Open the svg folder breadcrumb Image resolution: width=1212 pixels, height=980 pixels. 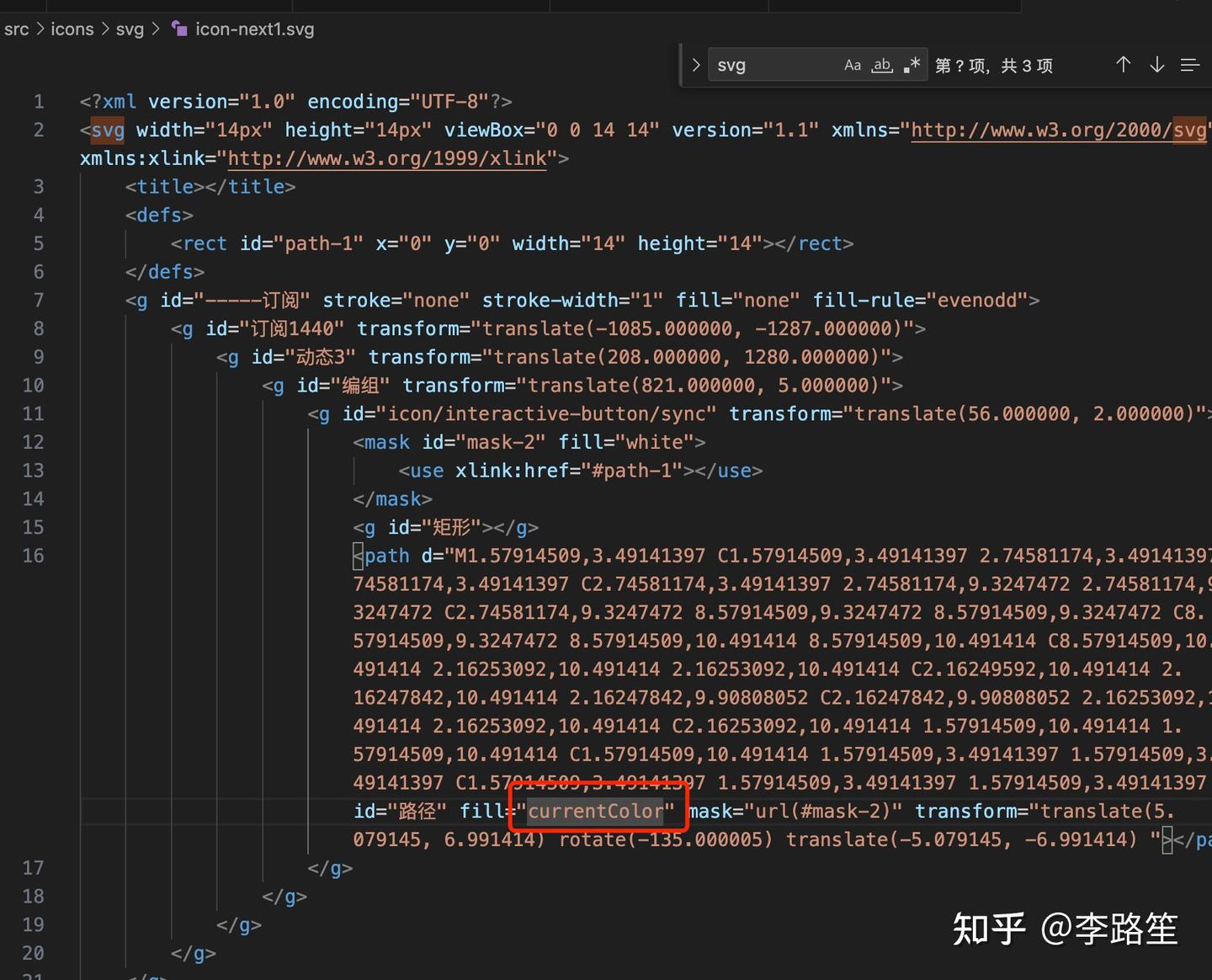[x=130, y=29]
